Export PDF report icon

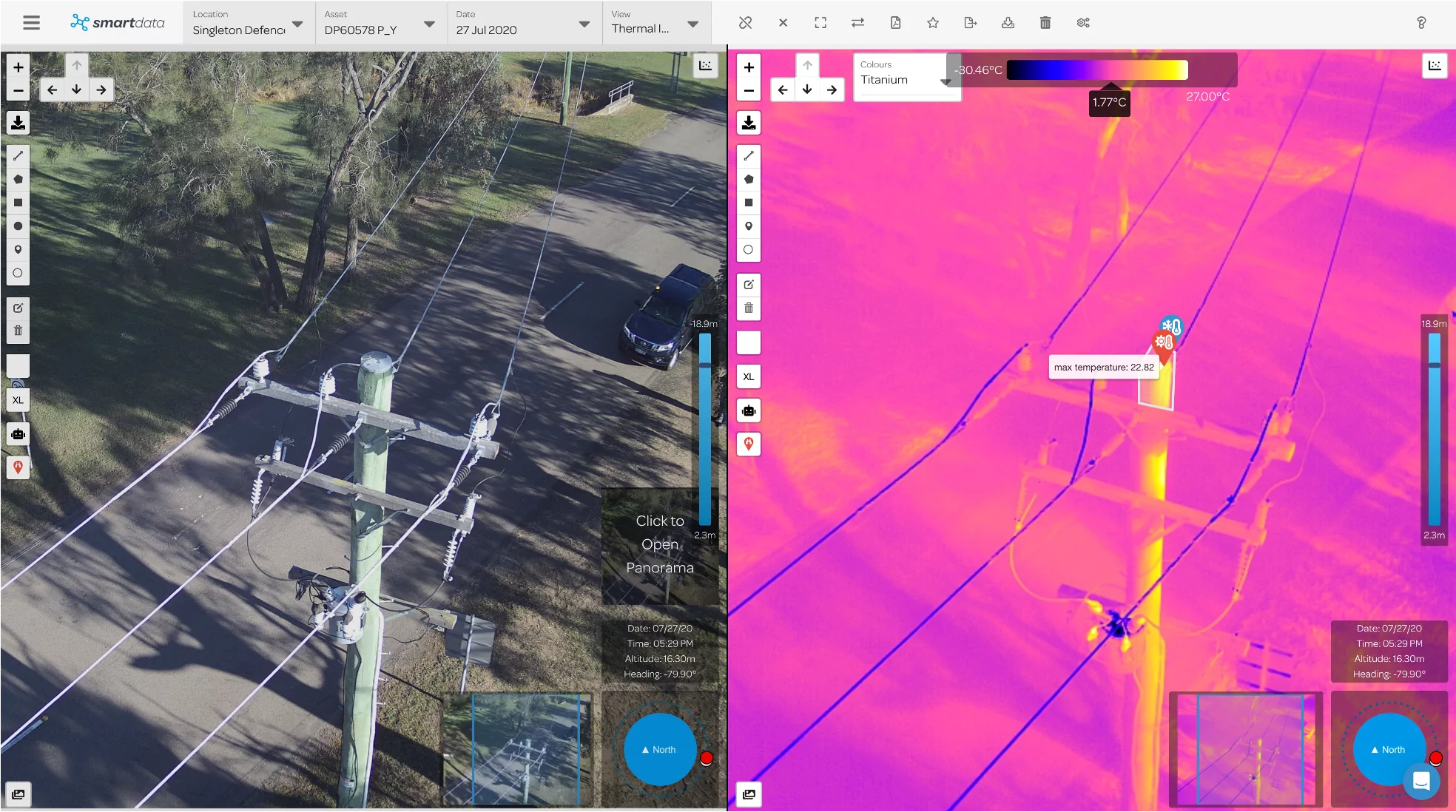[895, 23]
